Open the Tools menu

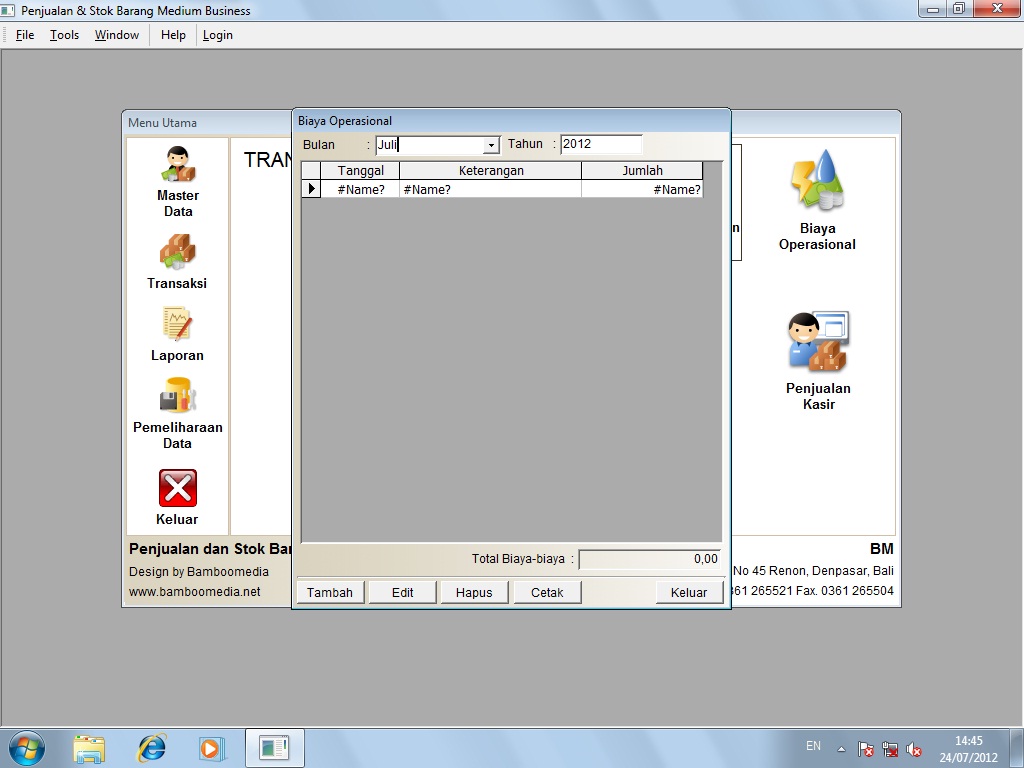pos(64,35)
